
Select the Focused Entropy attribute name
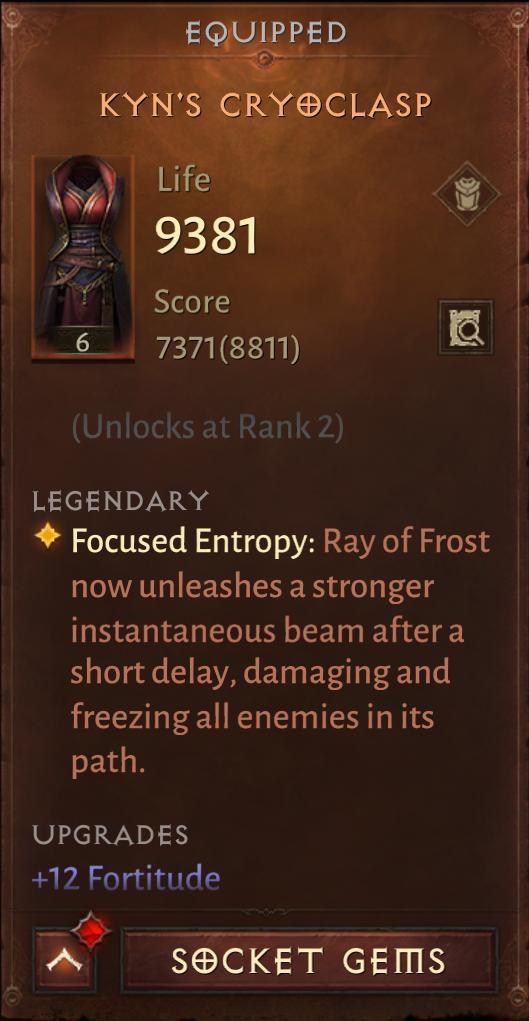point(193,541)
